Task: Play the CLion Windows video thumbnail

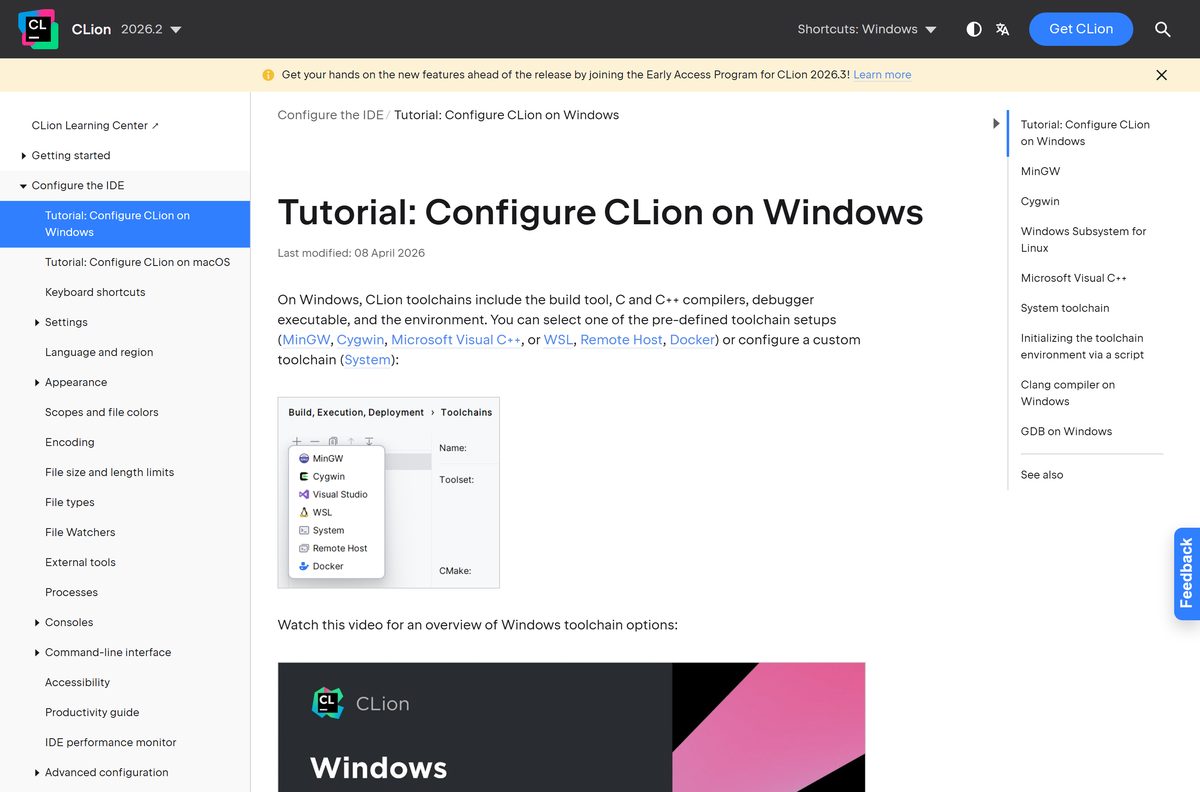Action: 571,727
